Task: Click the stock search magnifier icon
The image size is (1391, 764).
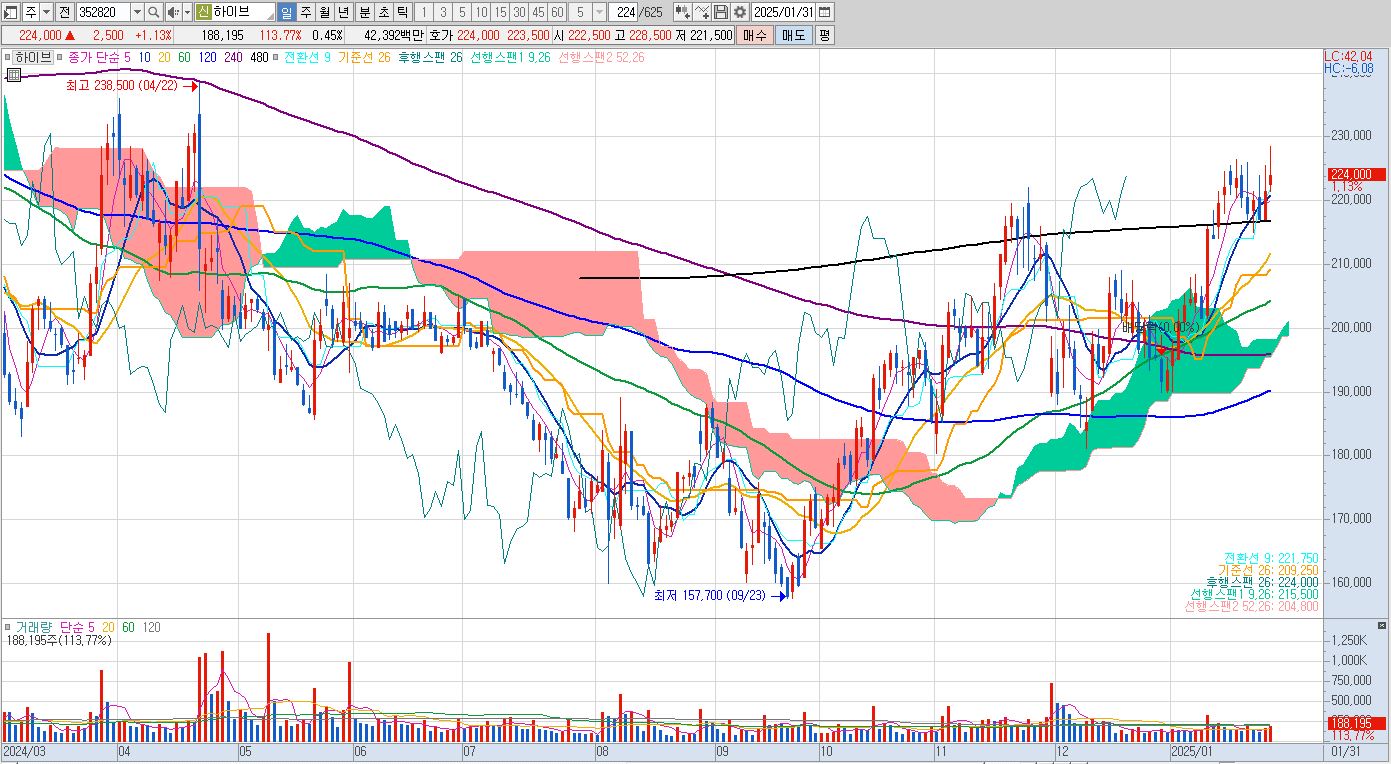Action: 153,12
